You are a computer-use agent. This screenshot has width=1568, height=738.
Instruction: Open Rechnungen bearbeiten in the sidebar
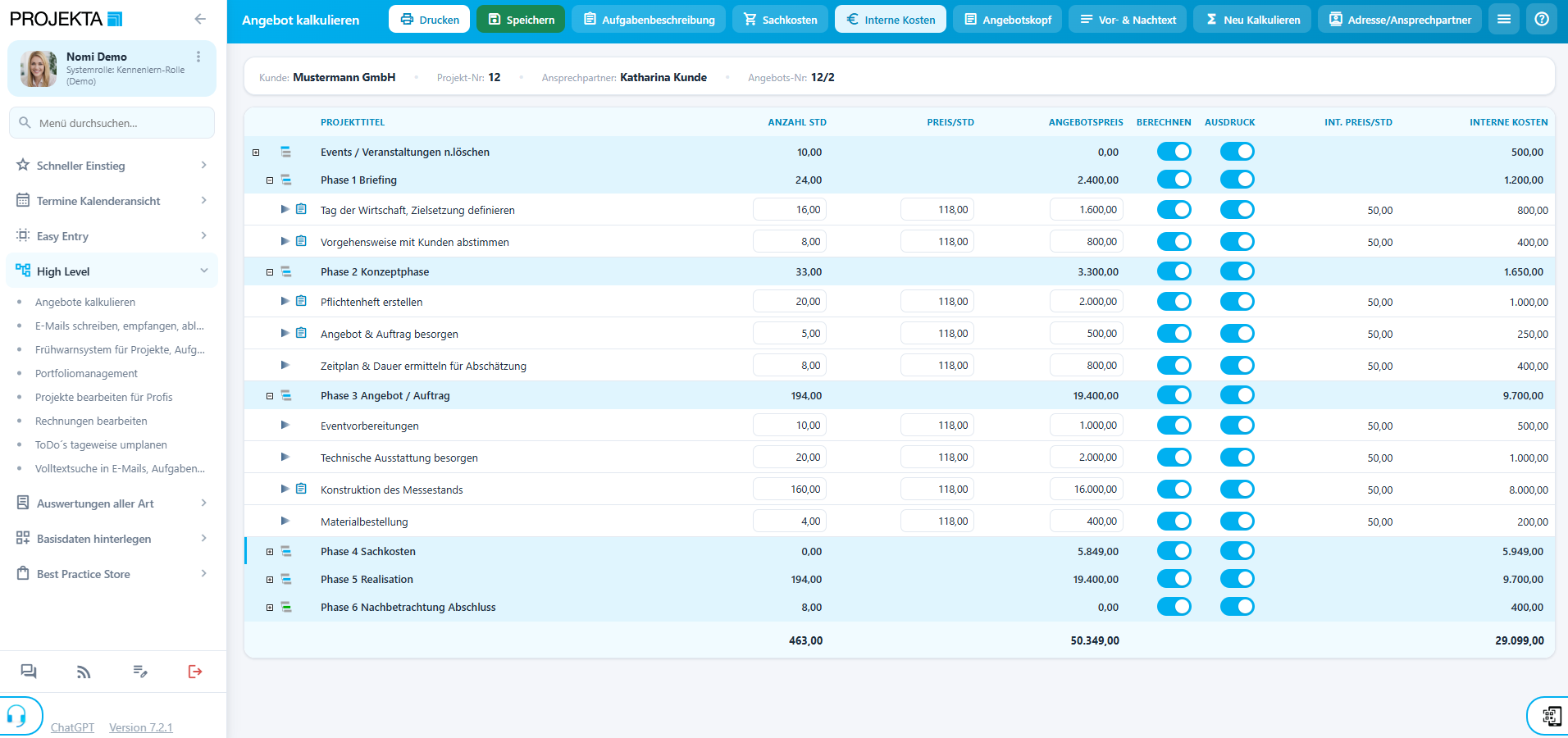[x=91, y=421]
